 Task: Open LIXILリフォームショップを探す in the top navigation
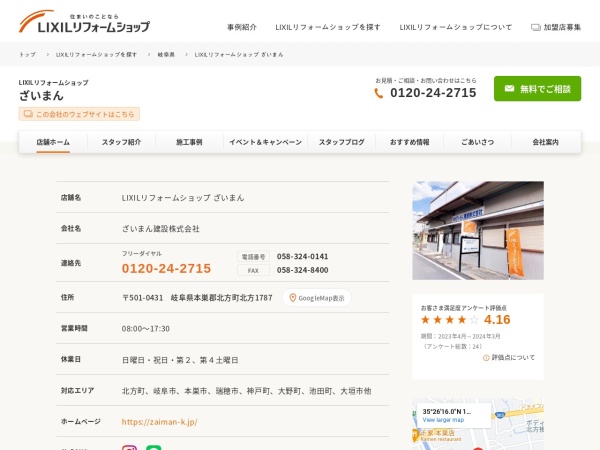pyautogui.click(x=328, y=27)
